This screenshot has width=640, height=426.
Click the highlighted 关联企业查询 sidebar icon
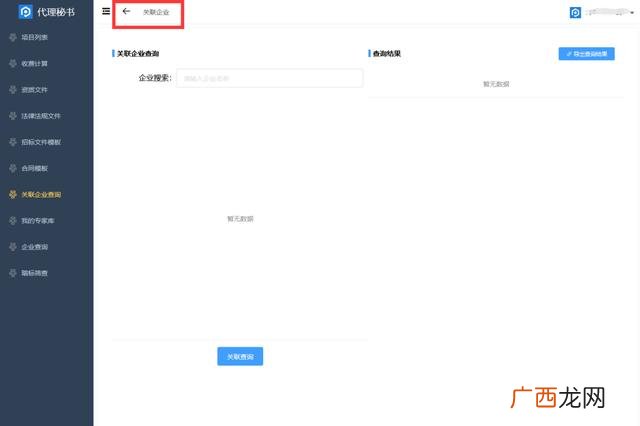(x=13, y=194)
